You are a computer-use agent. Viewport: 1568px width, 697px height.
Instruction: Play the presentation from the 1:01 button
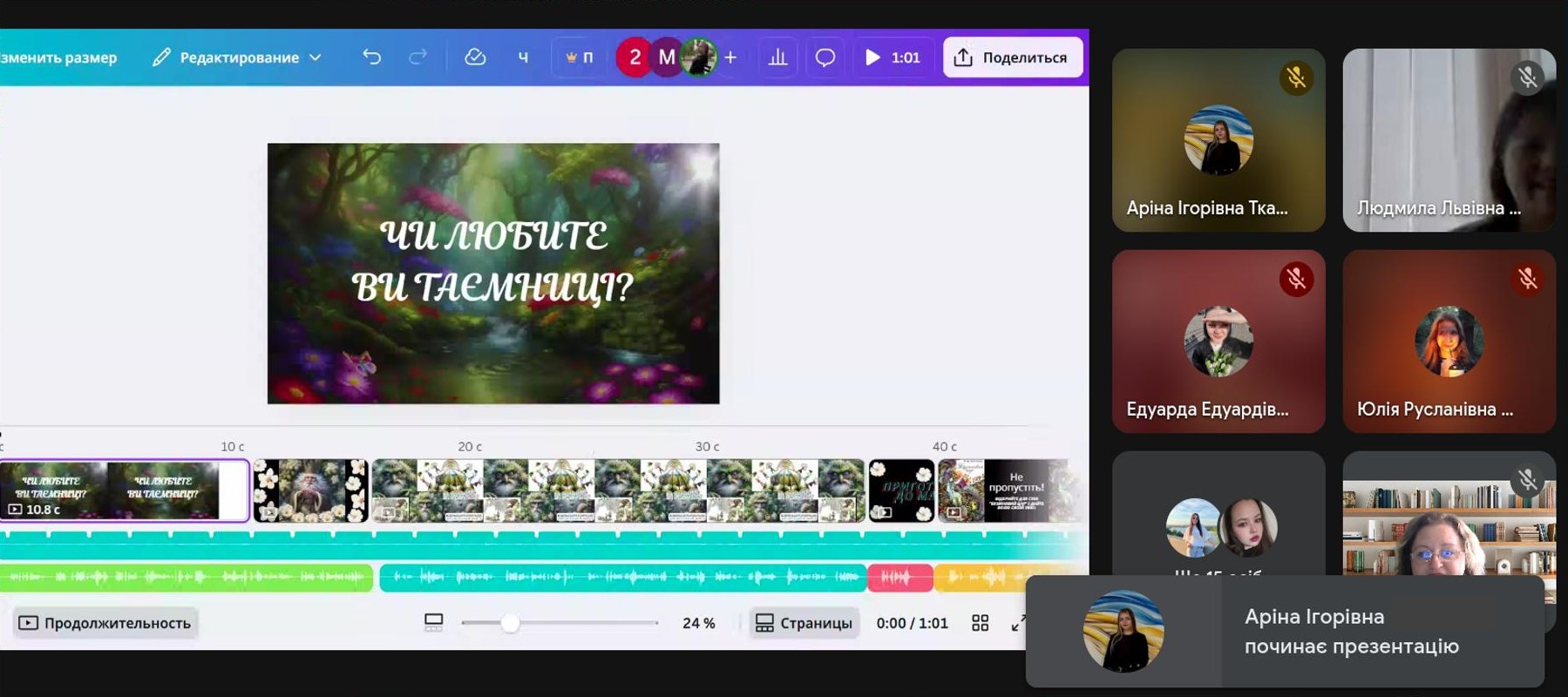(x=893, y=58)
